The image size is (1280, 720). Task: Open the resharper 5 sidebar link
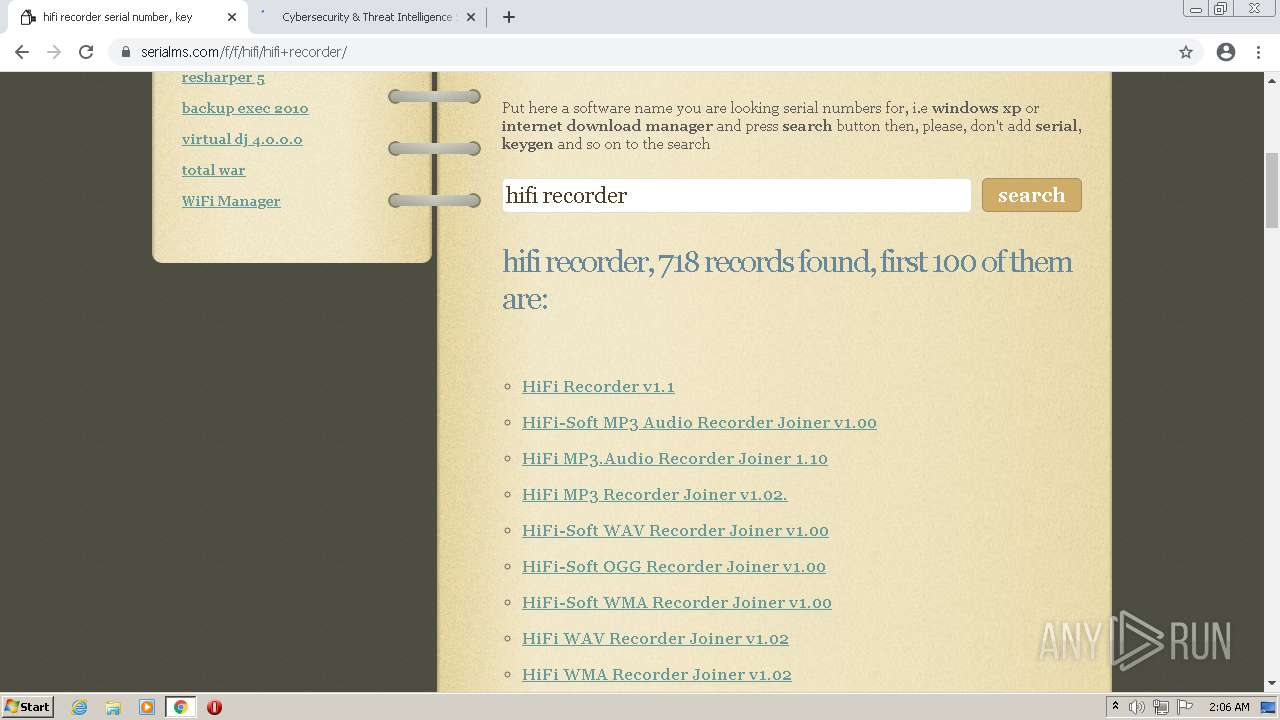tap(223, 77)
